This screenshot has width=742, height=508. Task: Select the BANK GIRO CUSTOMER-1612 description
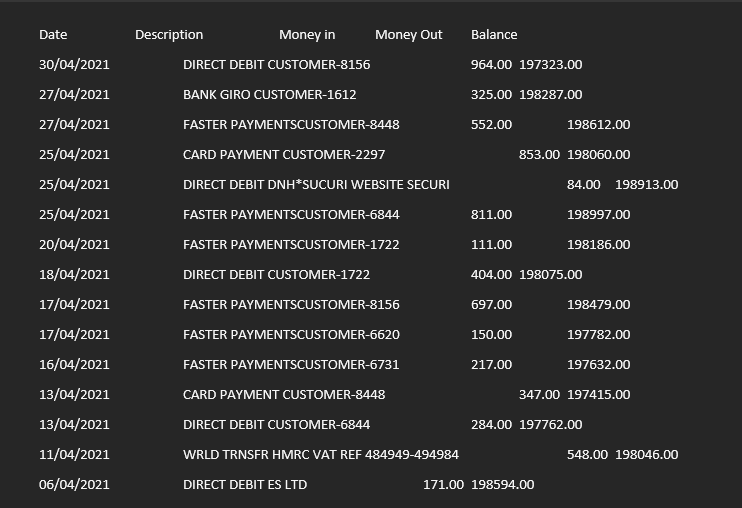(269, 95)
